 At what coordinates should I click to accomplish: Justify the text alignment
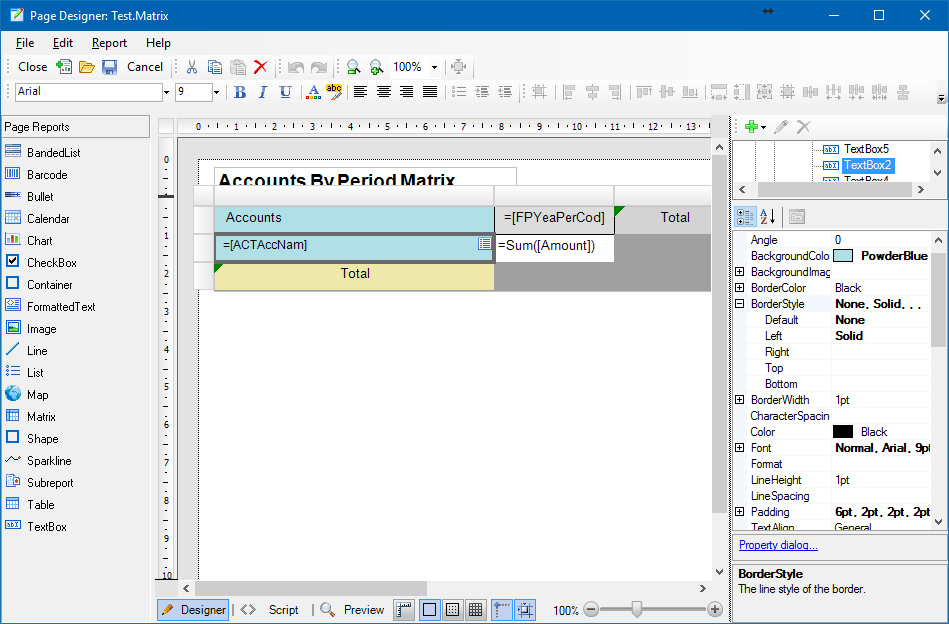tap(430, 92)
